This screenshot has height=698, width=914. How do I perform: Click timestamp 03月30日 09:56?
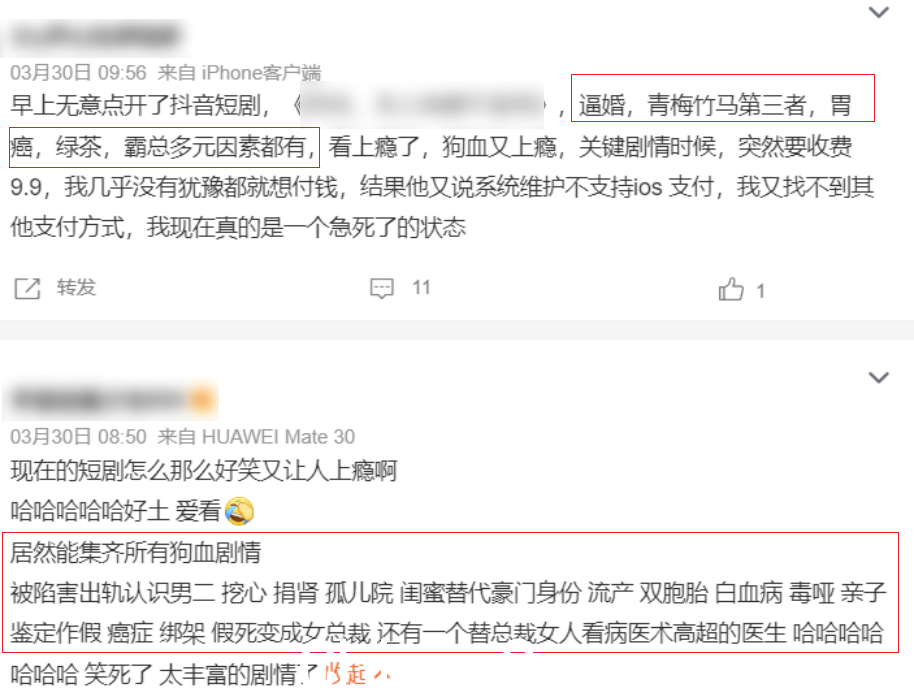(79, 73)
